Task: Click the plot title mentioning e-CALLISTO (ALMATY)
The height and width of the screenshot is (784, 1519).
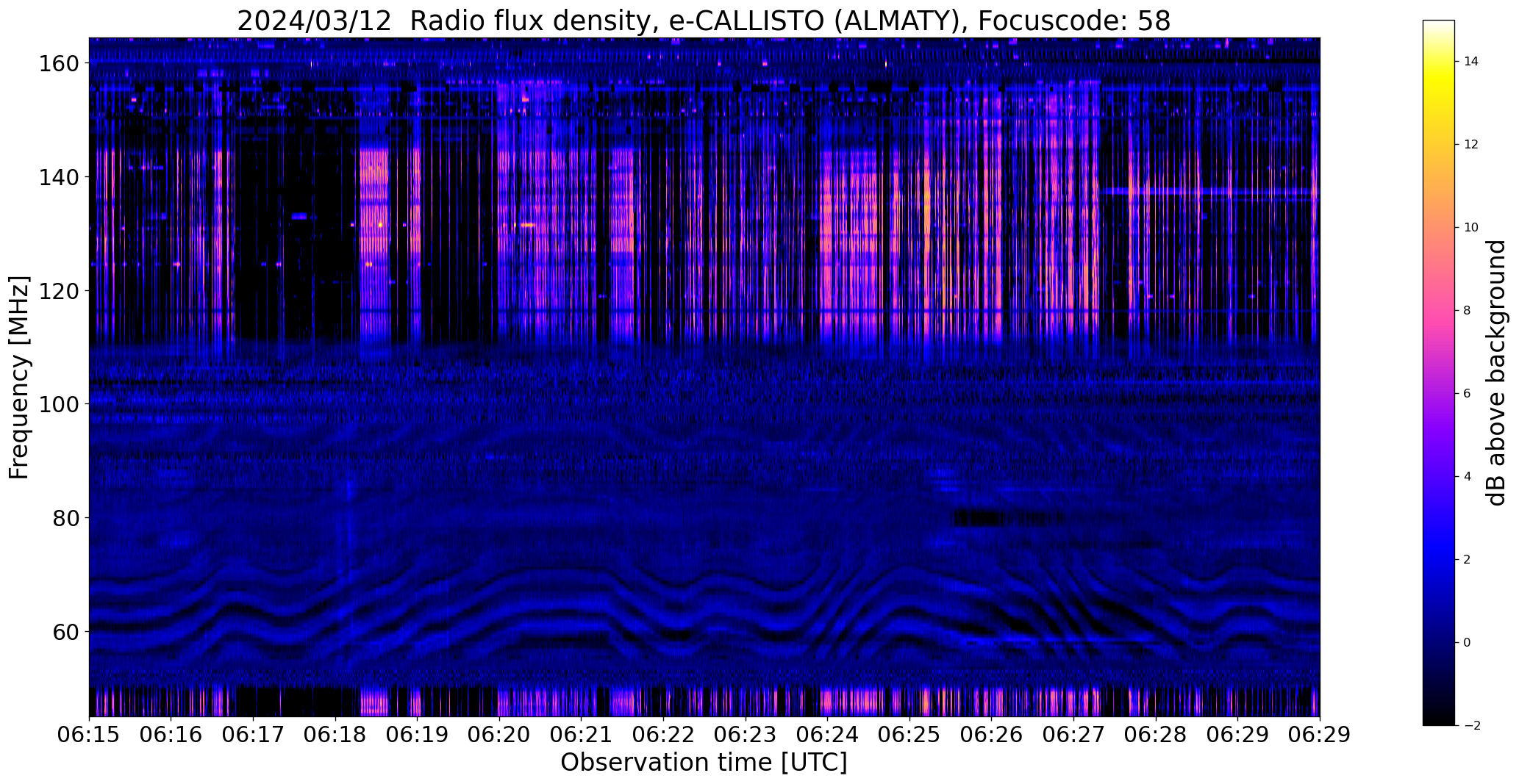Action: click(704, 21)
